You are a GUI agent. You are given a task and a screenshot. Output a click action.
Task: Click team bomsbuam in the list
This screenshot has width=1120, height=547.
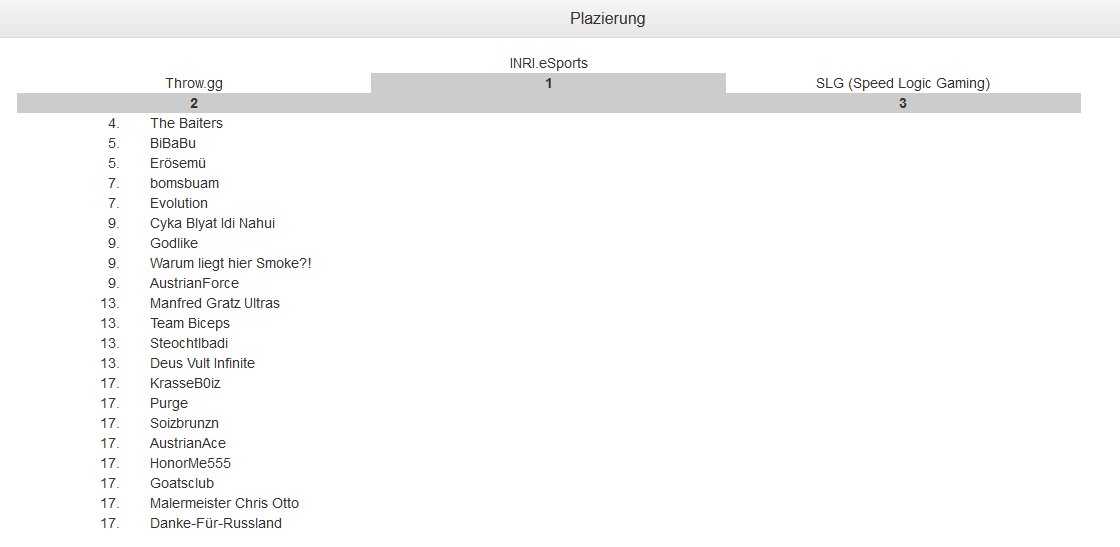click(x=184, y=183)
